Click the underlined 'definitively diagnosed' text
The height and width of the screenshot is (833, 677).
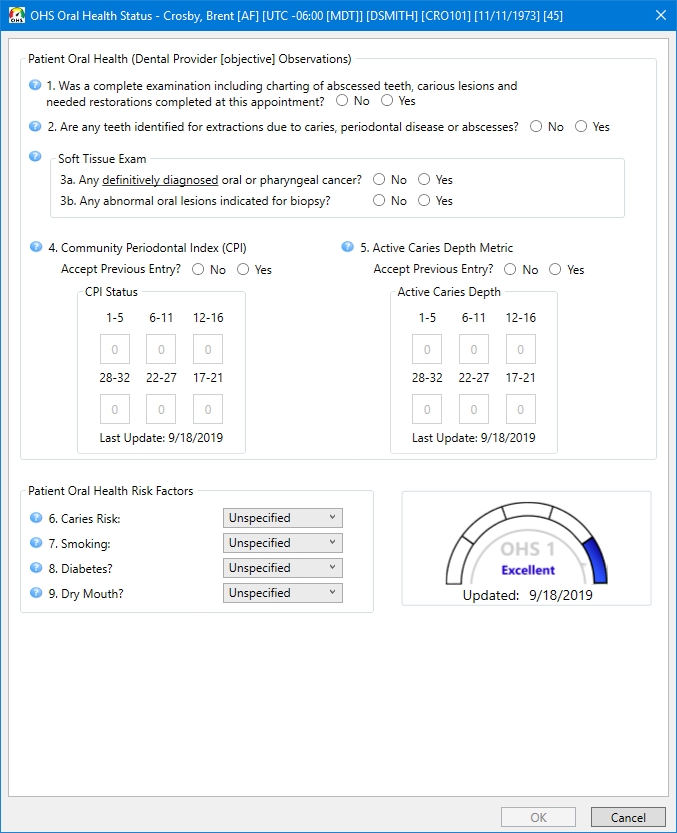coord(160,180)
